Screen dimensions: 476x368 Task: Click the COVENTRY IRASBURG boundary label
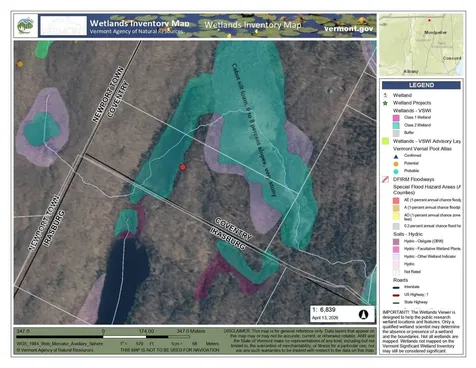[x=231, y=234]
